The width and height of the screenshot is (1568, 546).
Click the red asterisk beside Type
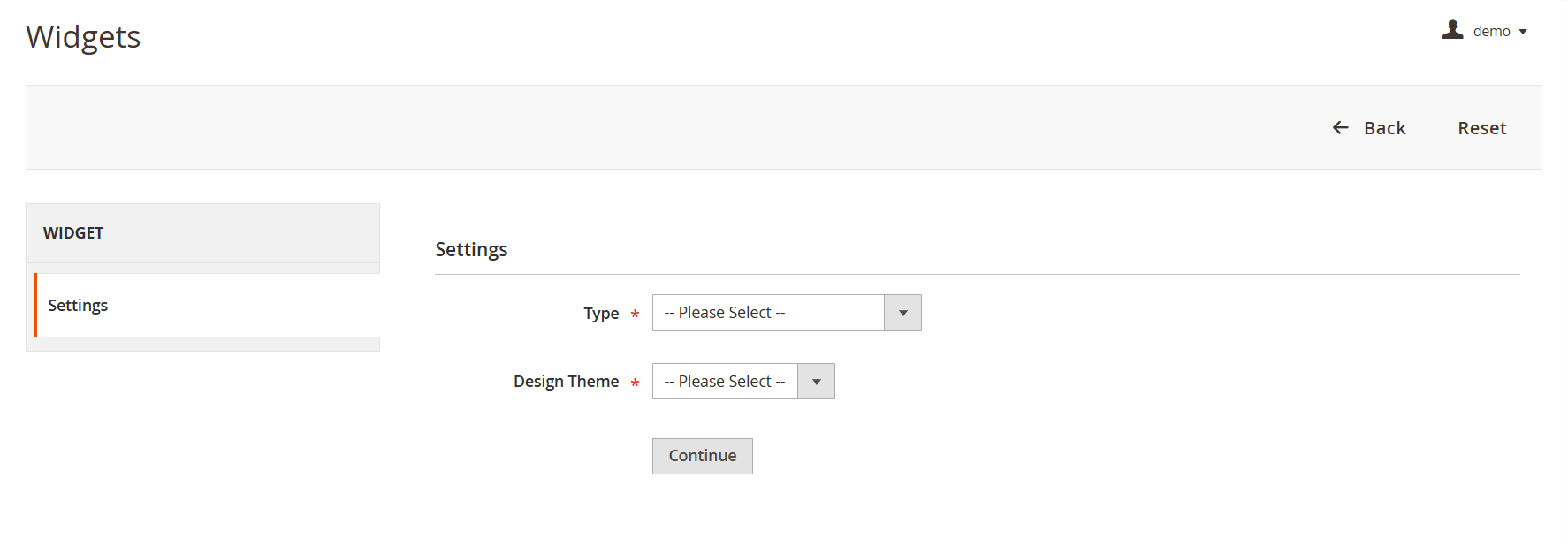pyautogui.click(x=635, y=315)
